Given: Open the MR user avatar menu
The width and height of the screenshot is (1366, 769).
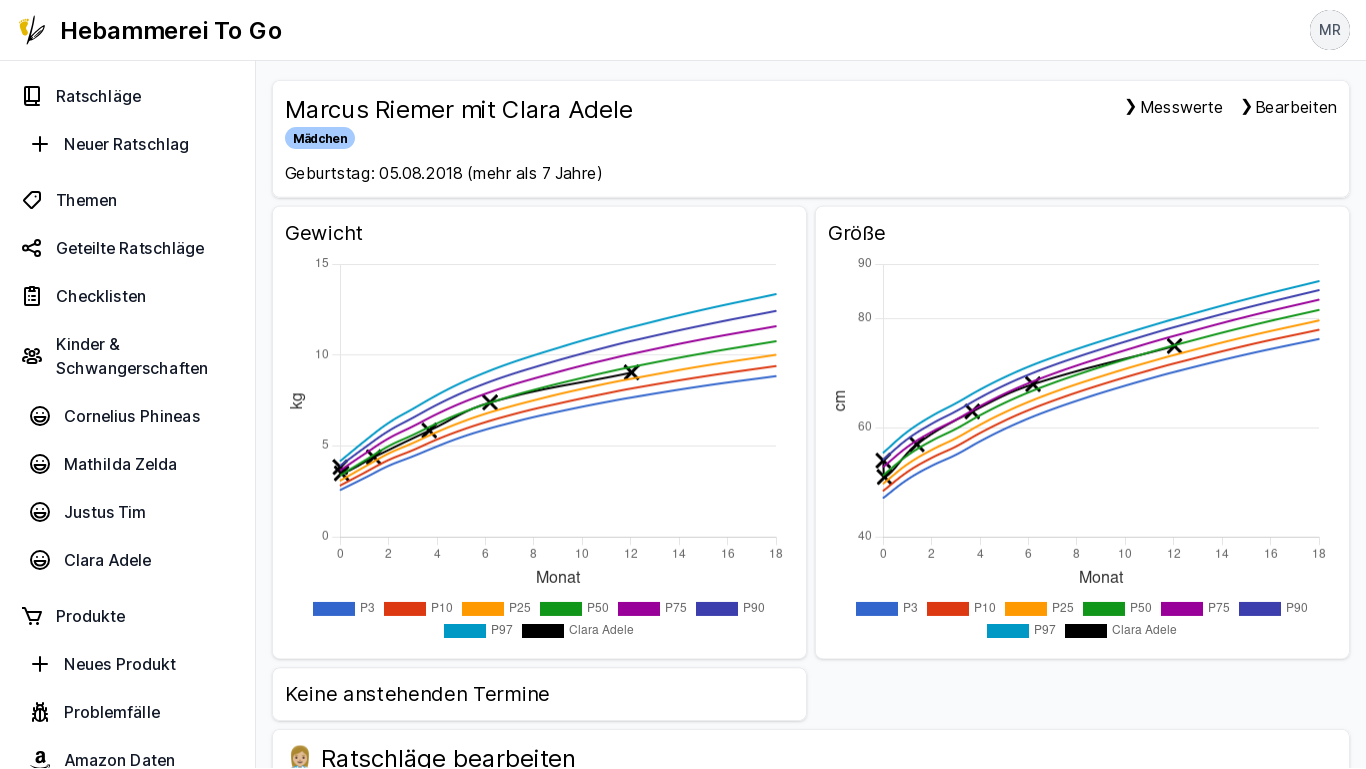Looking at the screenshot, I should 1329,30.
